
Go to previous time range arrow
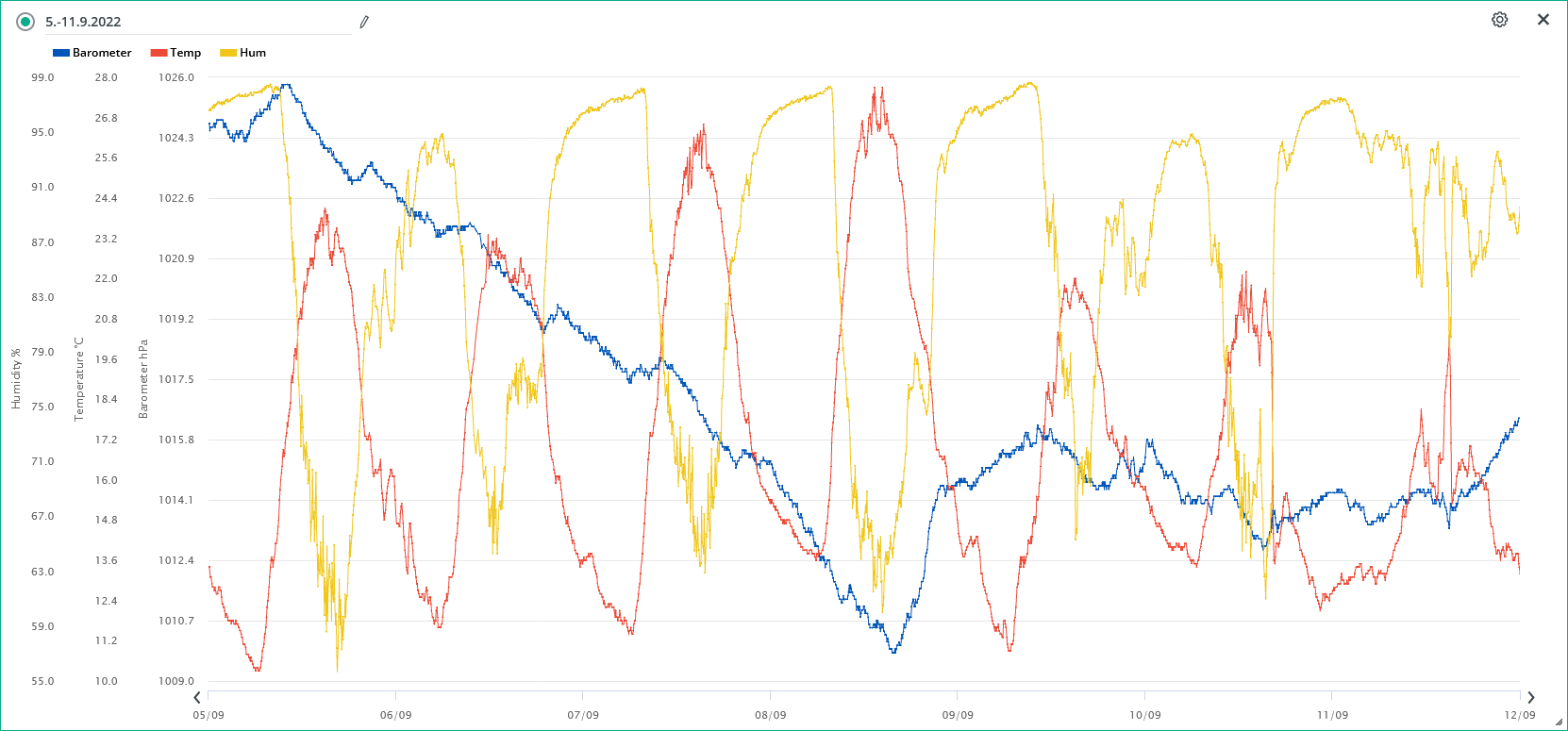tap(197, 698)
